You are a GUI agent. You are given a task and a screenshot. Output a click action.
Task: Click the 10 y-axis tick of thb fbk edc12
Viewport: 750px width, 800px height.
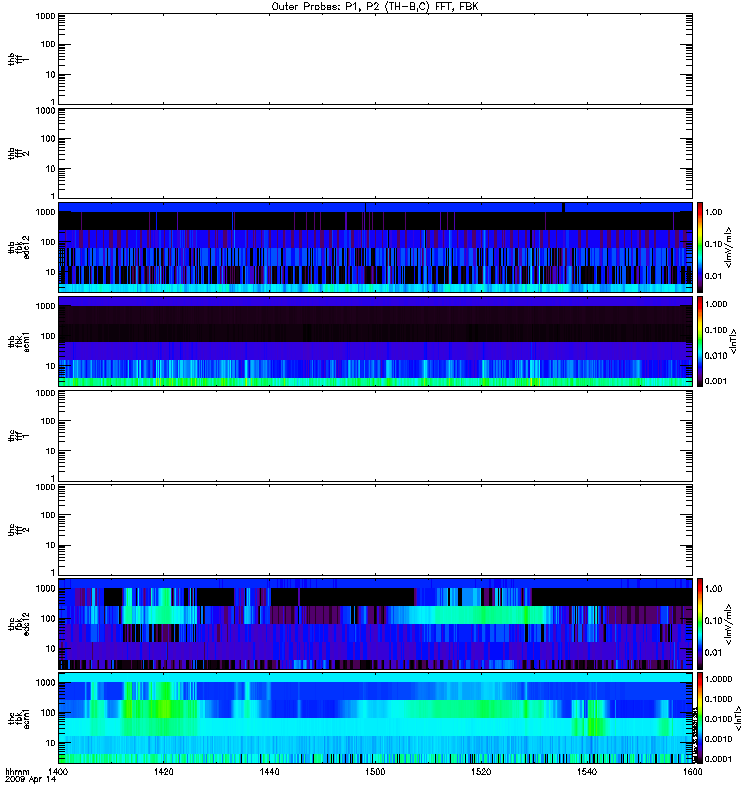pos(51,272)
